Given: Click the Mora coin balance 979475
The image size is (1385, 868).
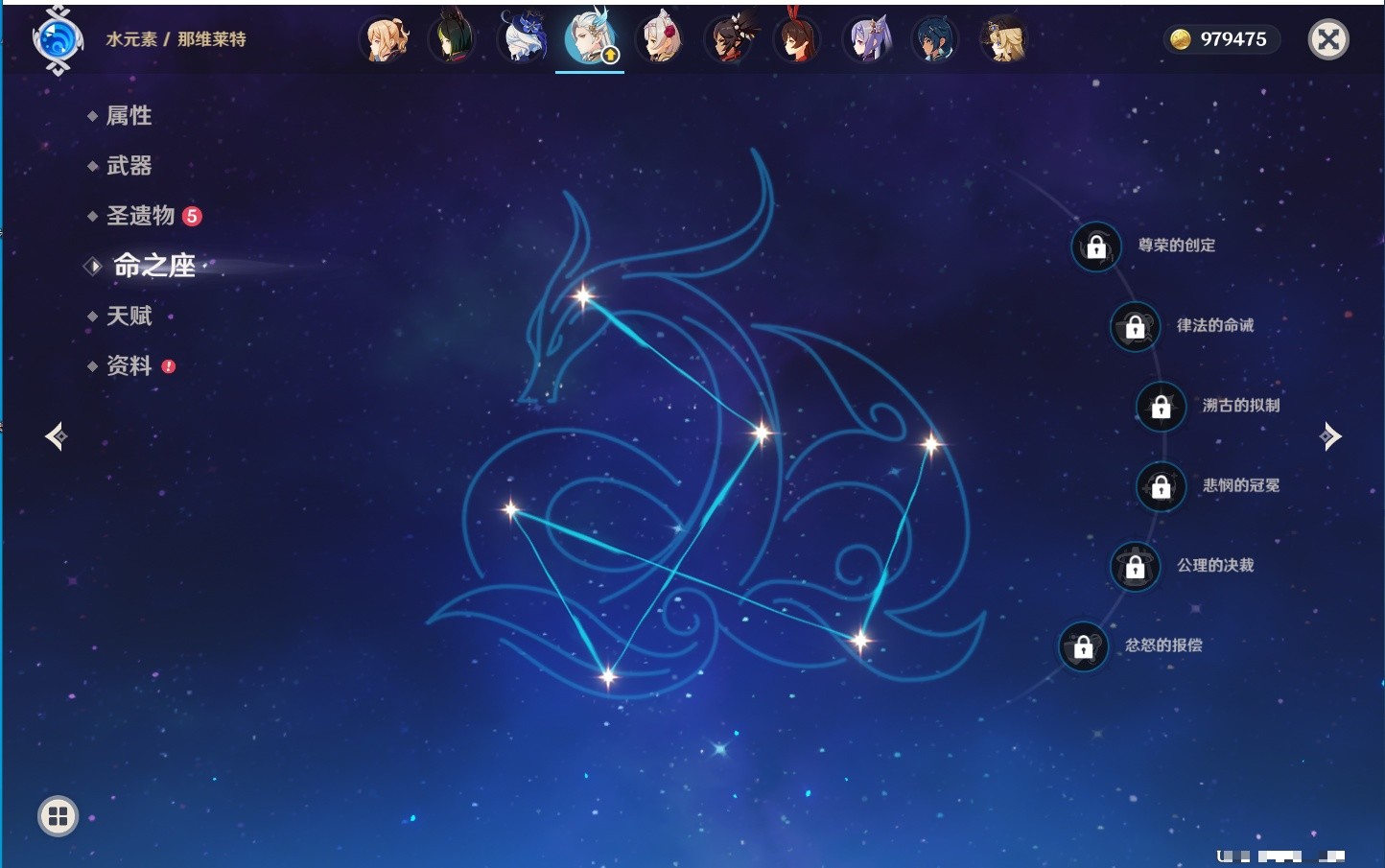Looking at the screenshot, I should 1222,39.
